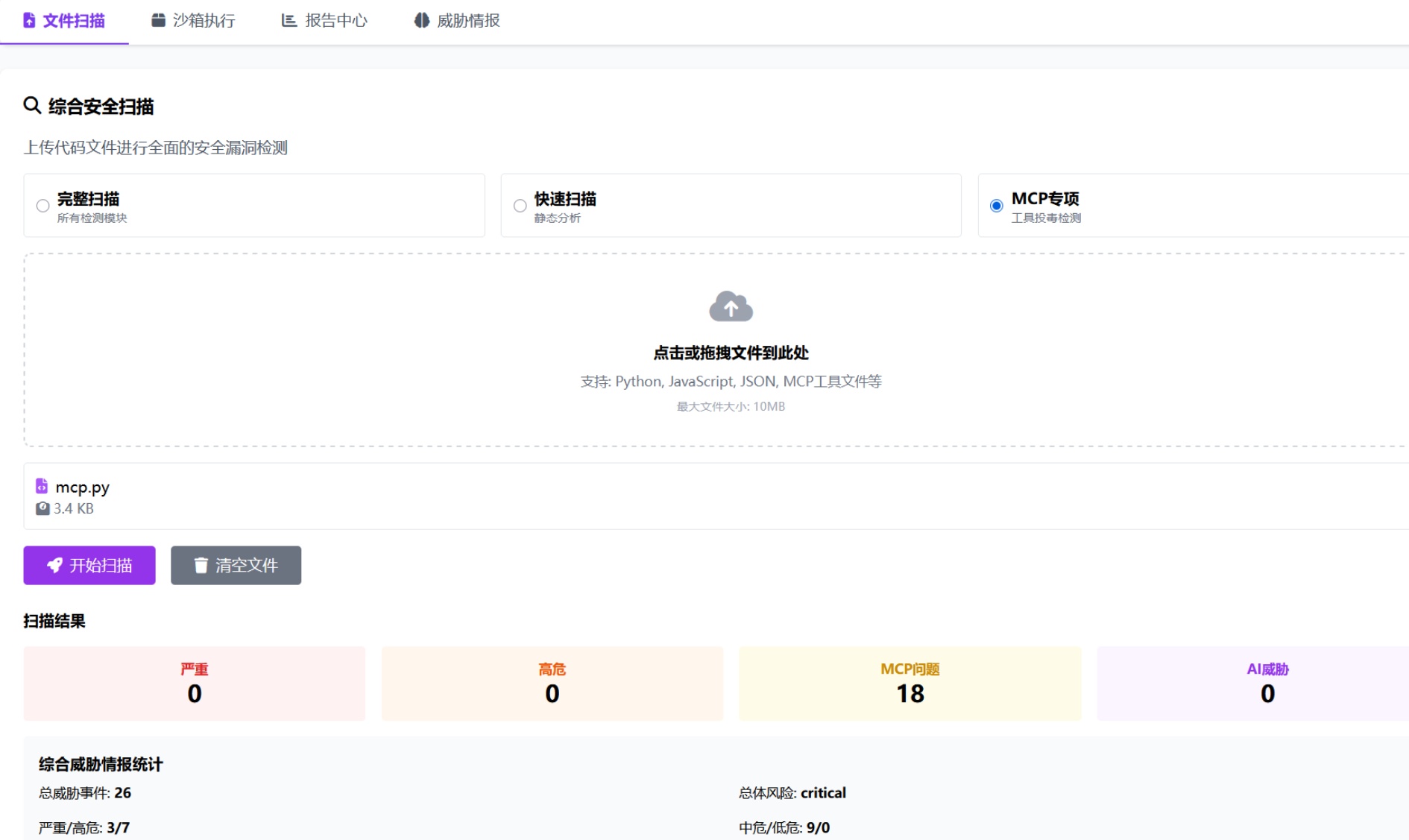The width and height of the screenshot is (1409, 840).
Task: Switch to the 沙箱执行 tab
Action: coord(194,21)
